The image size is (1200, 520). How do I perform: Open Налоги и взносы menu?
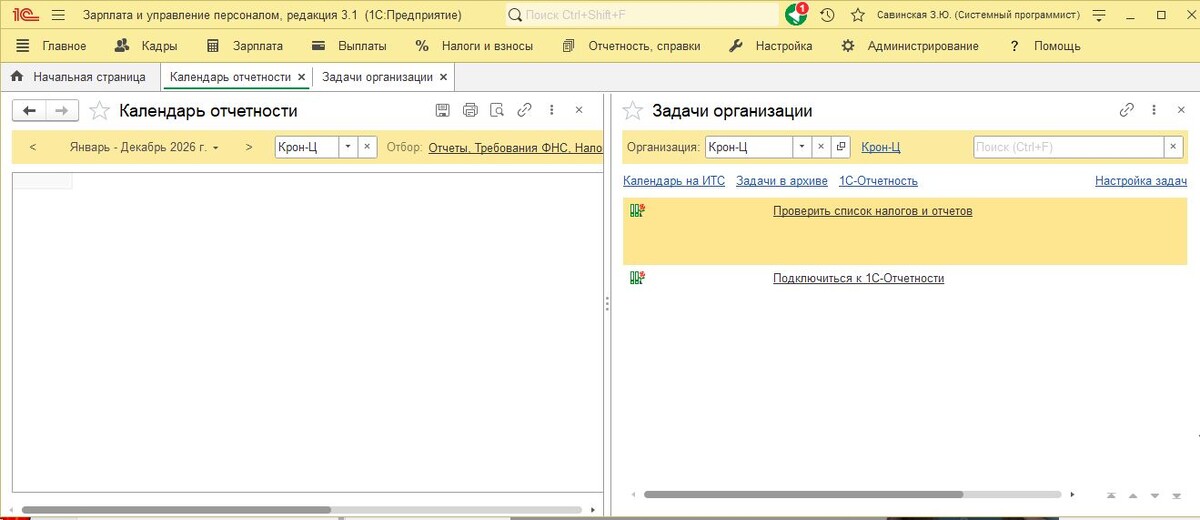coord(475,46)
